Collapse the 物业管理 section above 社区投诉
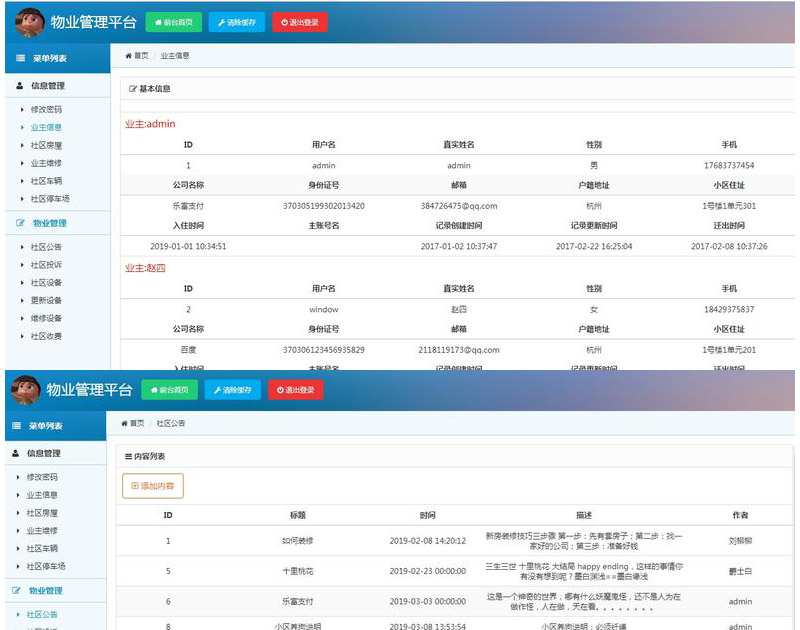The image size is (800, 630). (x=49, y=223)
